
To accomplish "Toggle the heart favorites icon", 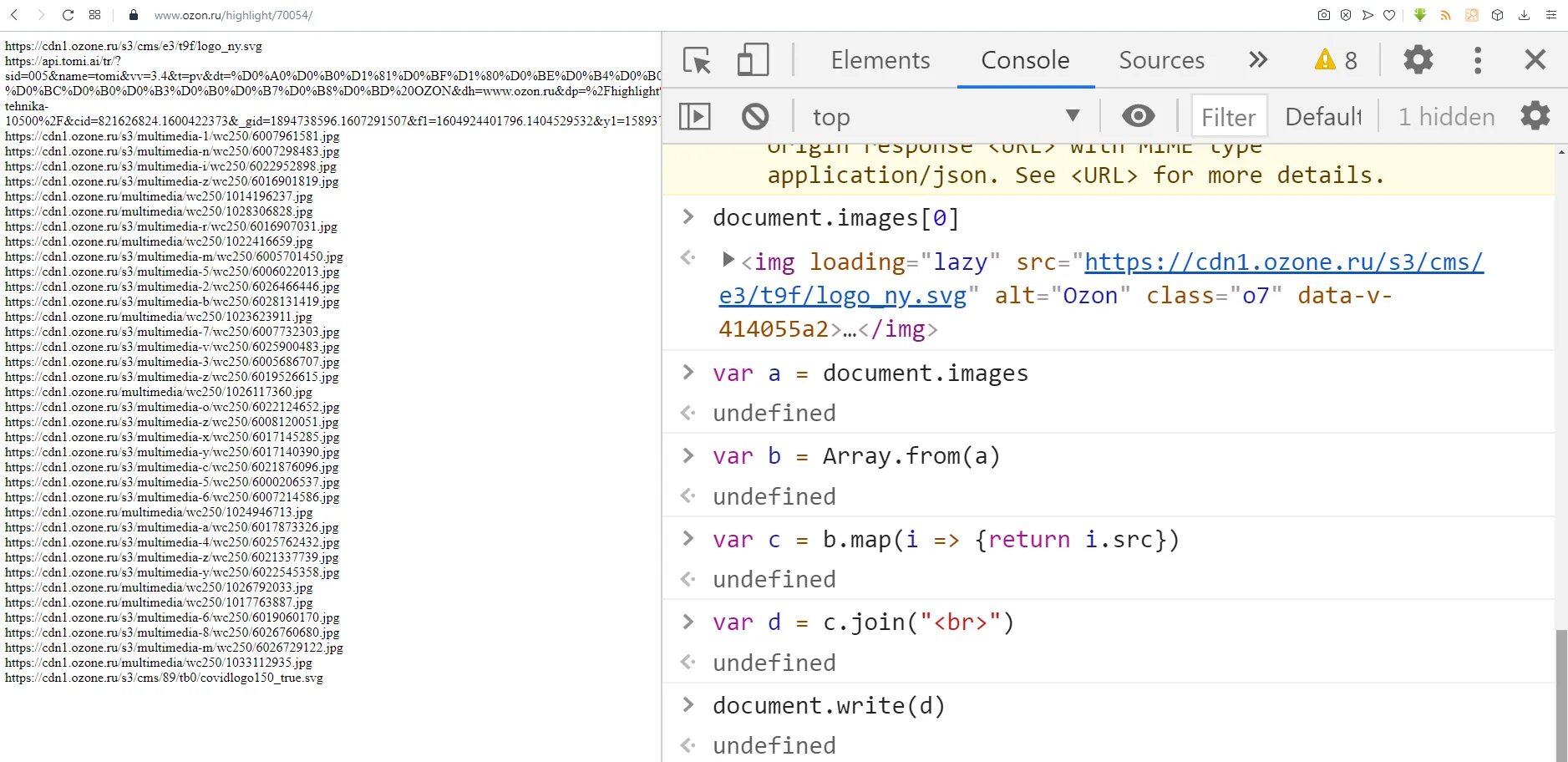I will click(x=1388, y=14).
